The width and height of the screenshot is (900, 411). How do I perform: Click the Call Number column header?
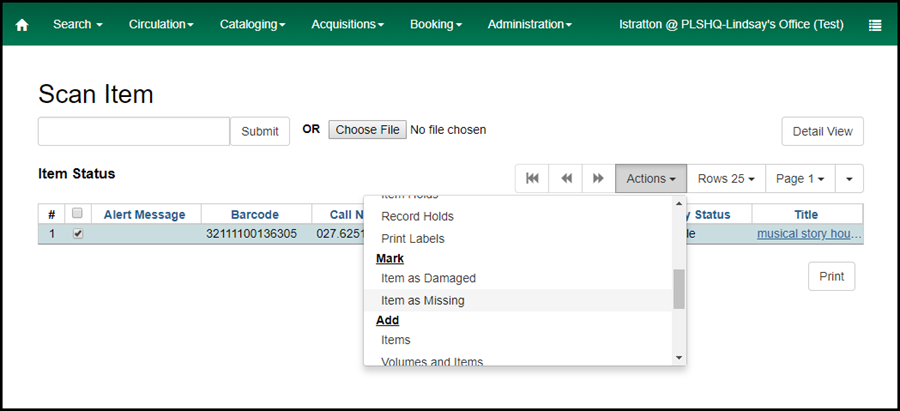[347, 215]
